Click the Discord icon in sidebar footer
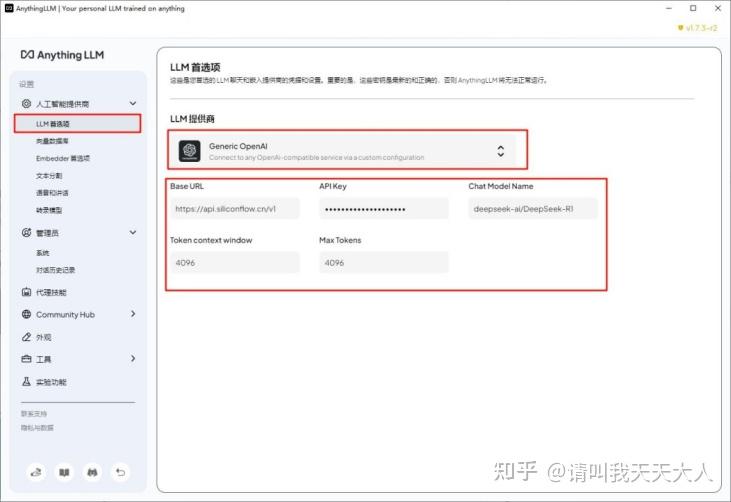This screenshot has width=731, height=502. tap(92, 473)
